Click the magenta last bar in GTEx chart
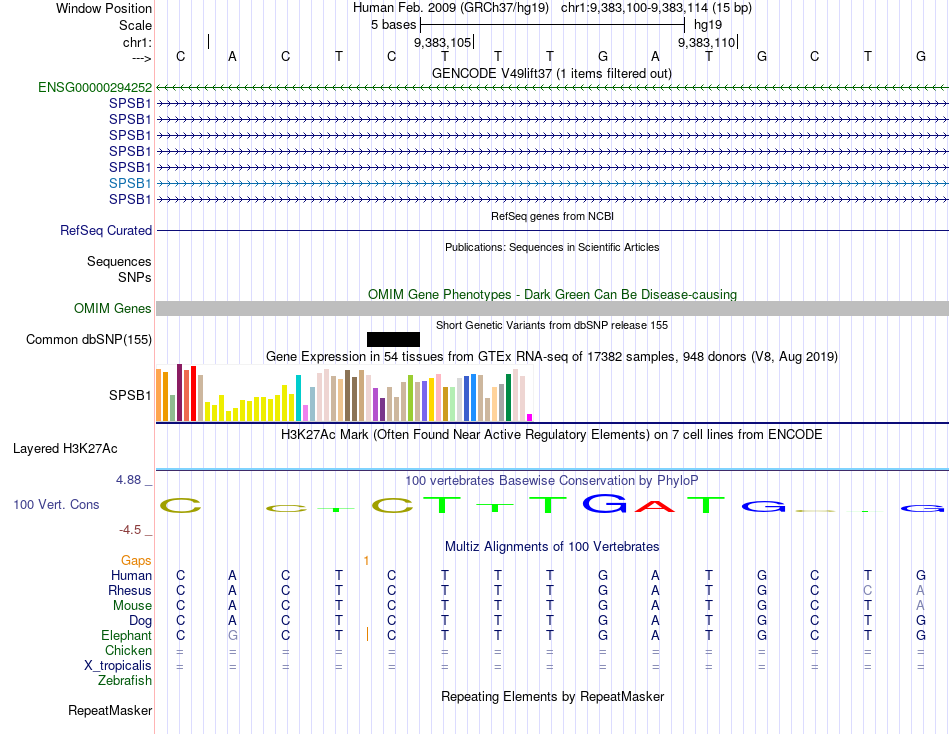Image resolution: width=950 pixels, height=734 pixels. pos(530,418)
